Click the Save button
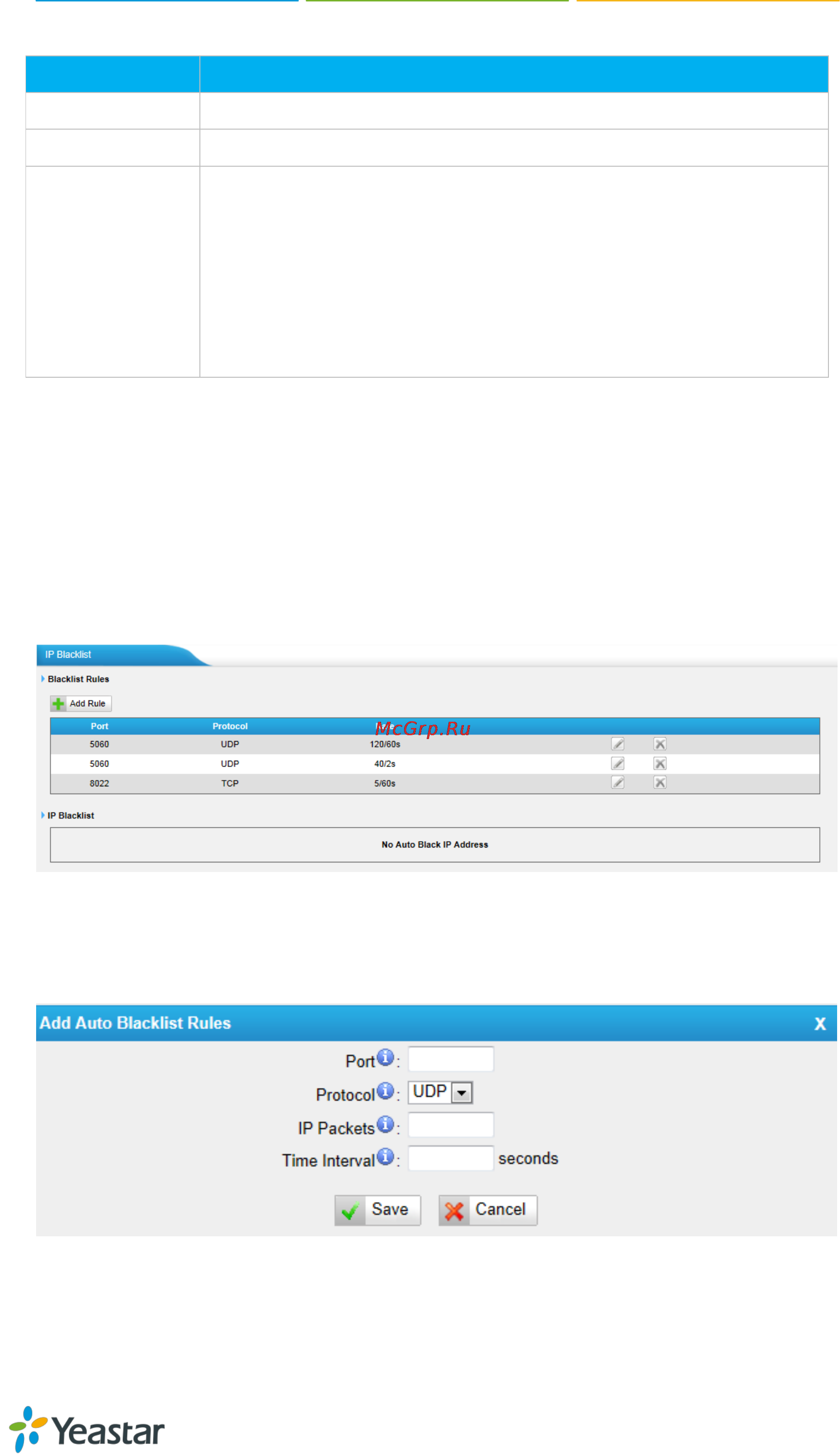 click(x=377, y=1210)
